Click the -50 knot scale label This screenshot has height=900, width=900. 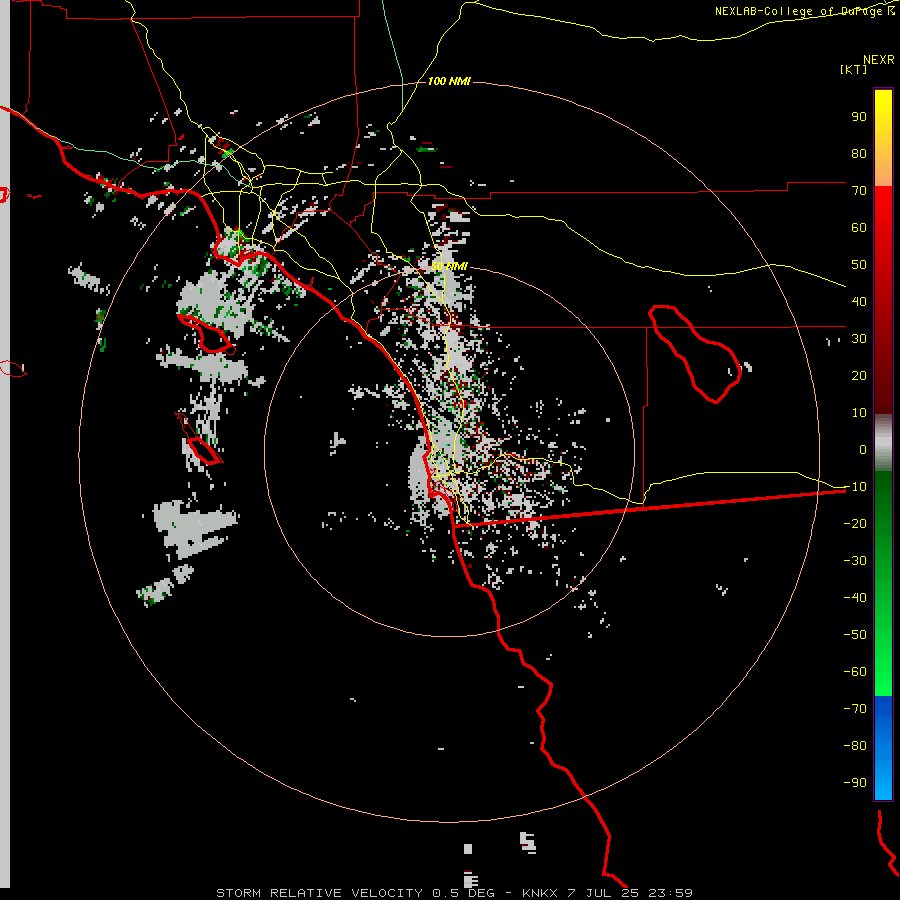click(855, 634)
